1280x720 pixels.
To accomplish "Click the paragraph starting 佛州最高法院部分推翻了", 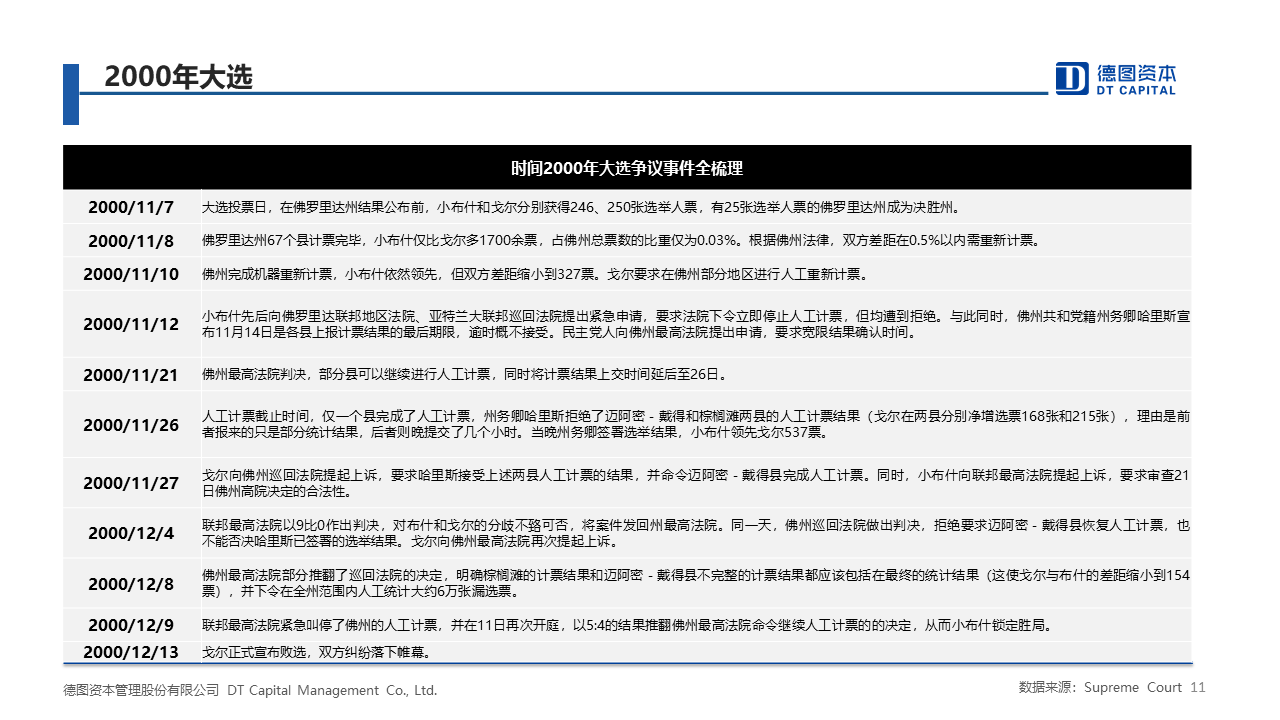I will coord(696,584).
